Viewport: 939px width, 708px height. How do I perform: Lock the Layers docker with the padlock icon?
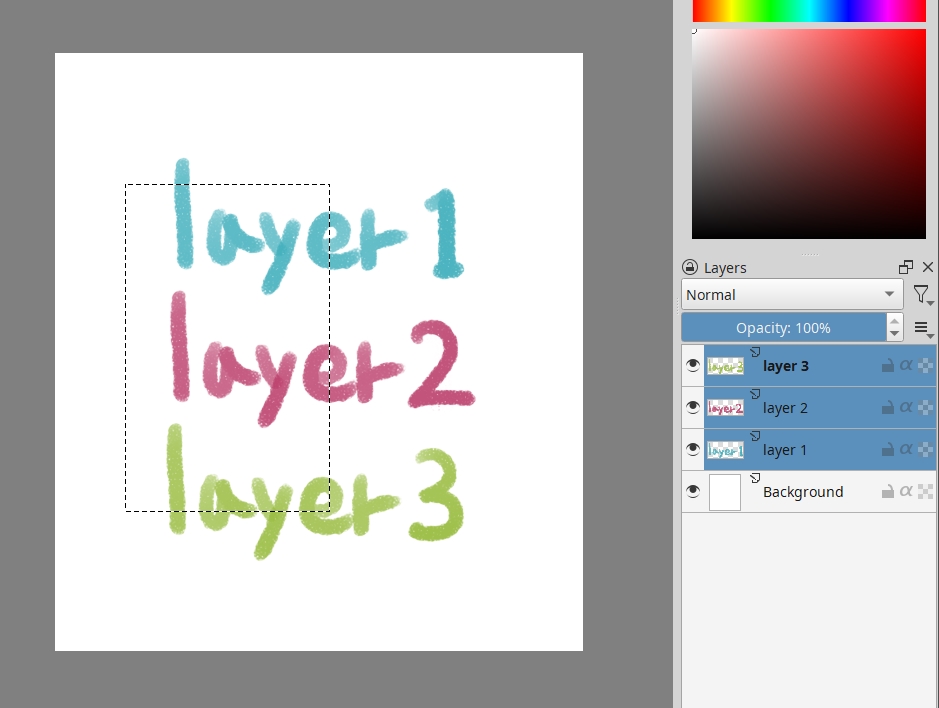690,268
